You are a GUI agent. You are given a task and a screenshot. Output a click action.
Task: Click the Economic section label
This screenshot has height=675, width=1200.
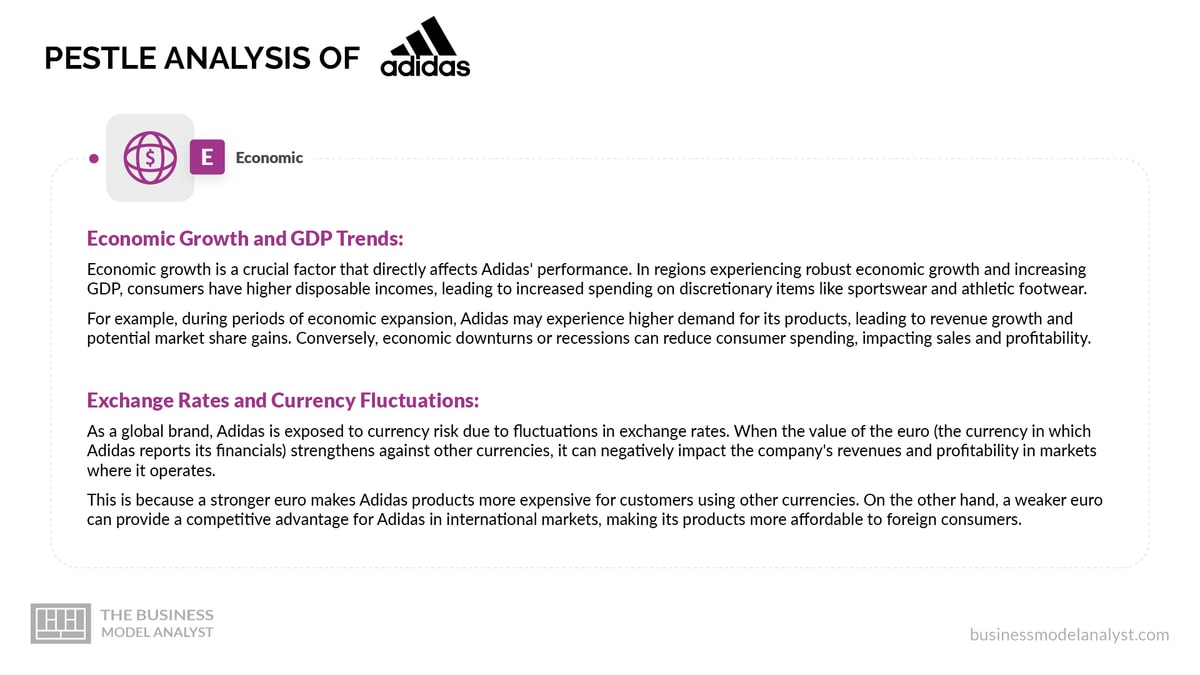pos(269,157)
